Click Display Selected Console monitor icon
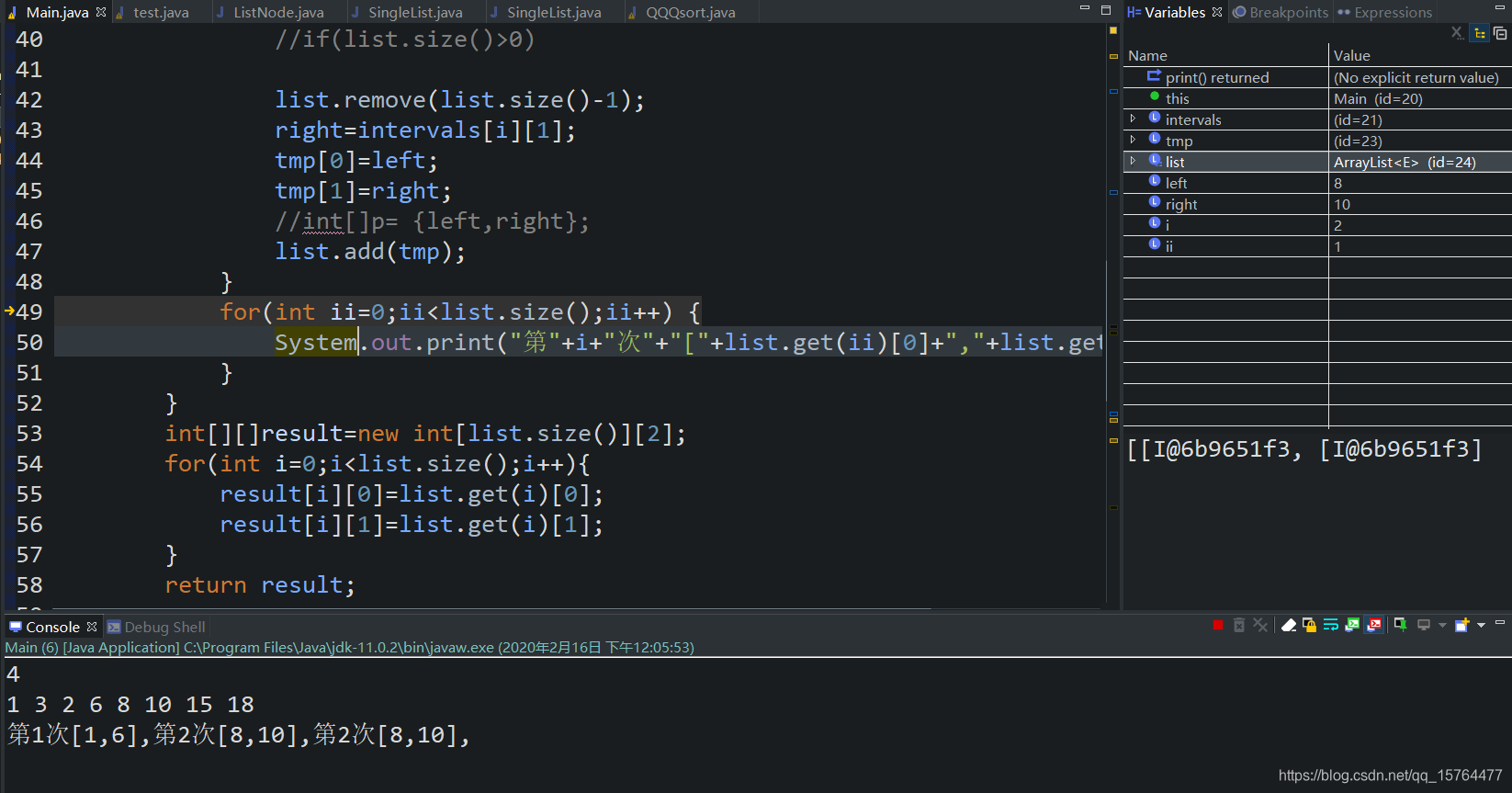 click(1424, 626)
